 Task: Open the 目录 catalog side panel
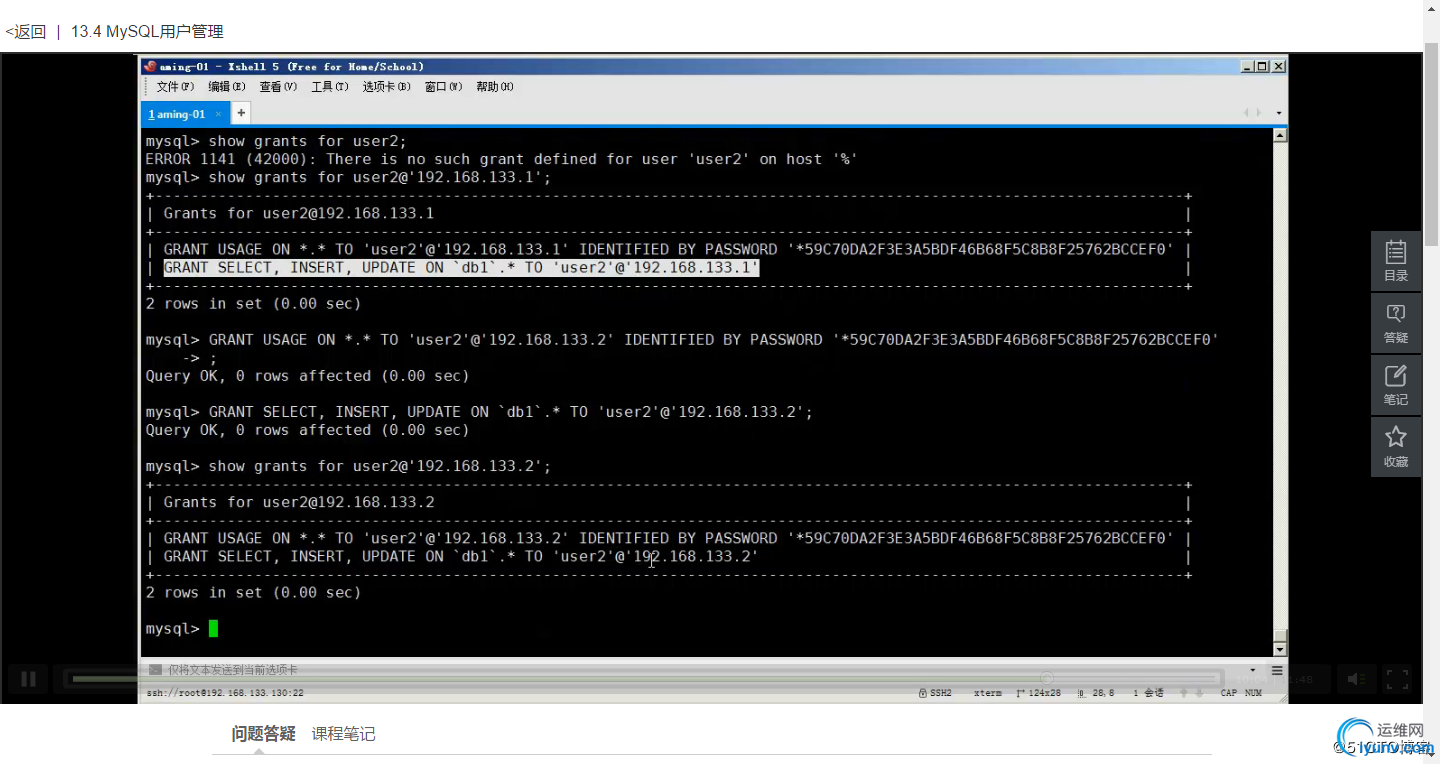1396,261
